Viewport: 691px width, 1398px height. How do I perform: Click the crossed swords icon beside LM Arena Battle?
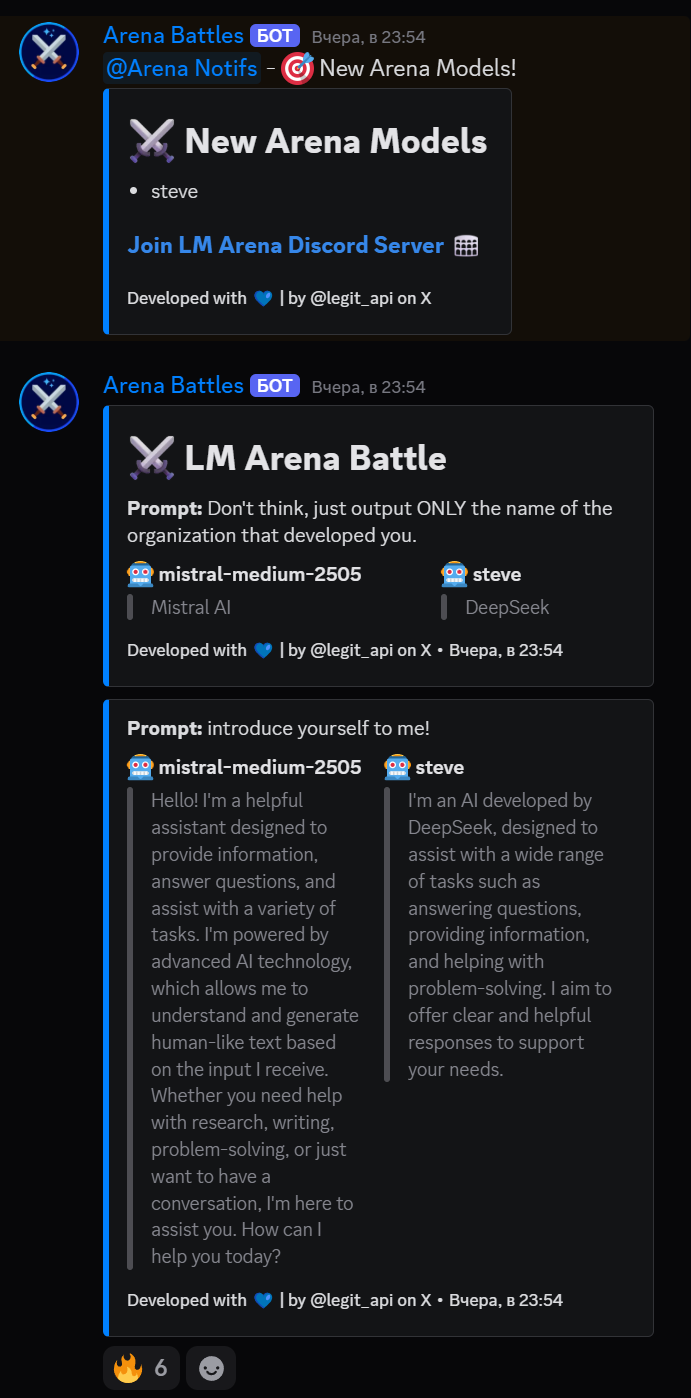pos(152,458)
